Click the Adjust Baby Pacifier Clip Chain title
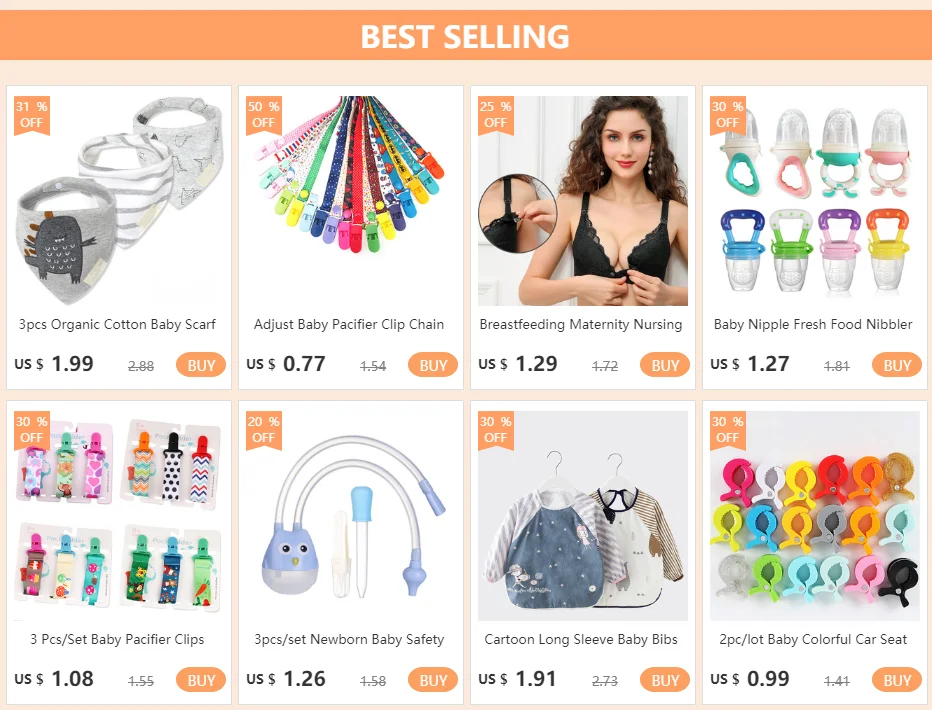The image size is (932, 710). (349, 324)
